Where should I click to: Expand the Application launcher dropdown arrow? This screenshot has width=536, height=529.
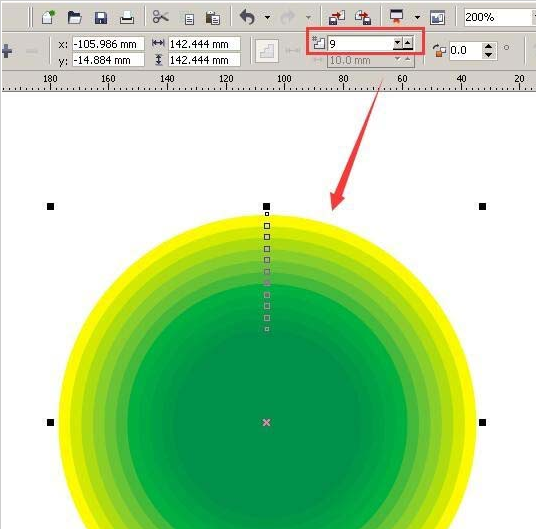pos(417,17)
